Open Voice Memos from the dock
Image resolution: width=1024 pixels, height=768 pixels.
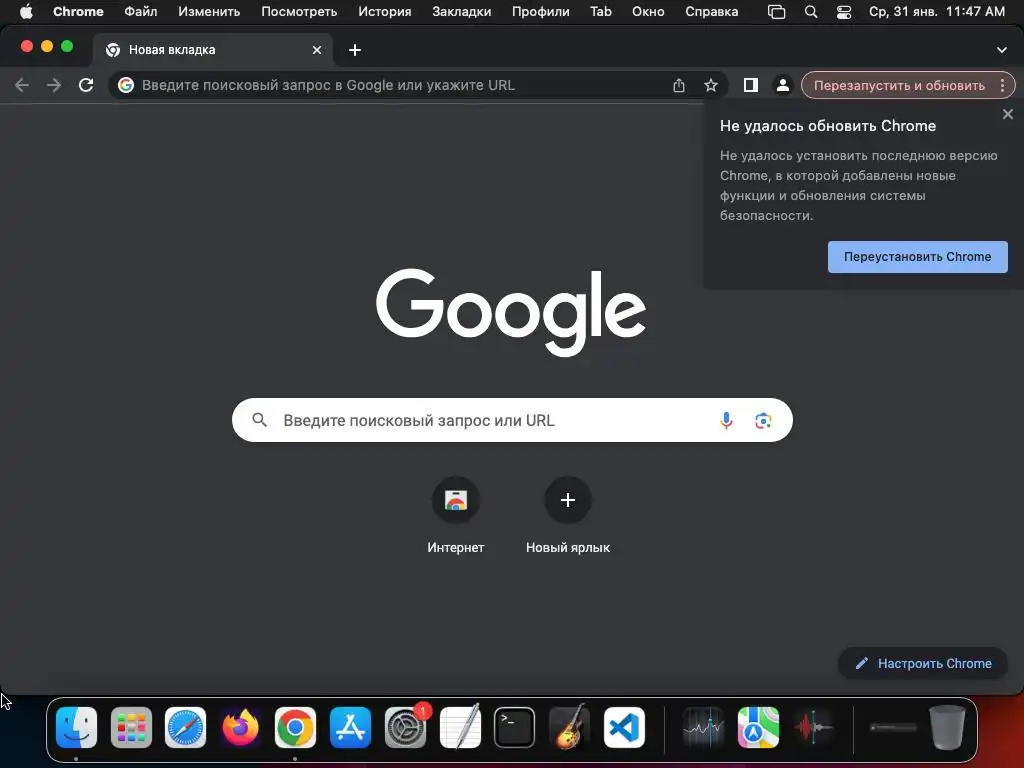[x=813, y=728]
